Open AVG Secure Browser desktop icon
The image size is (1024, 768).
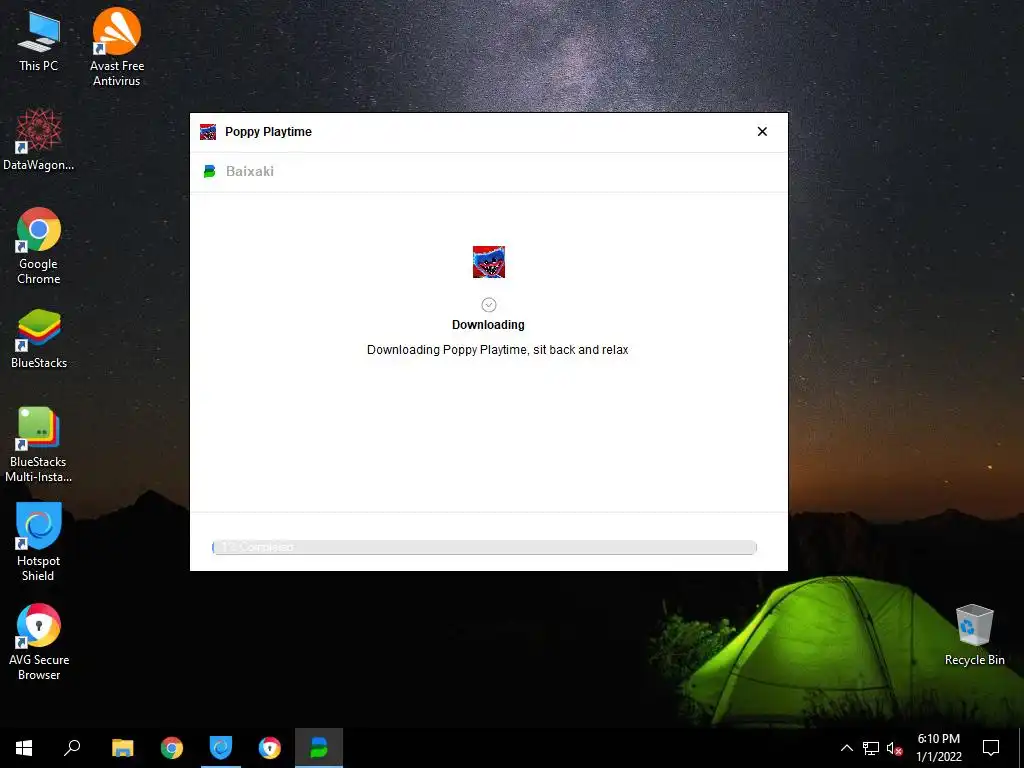click(39, 642)
